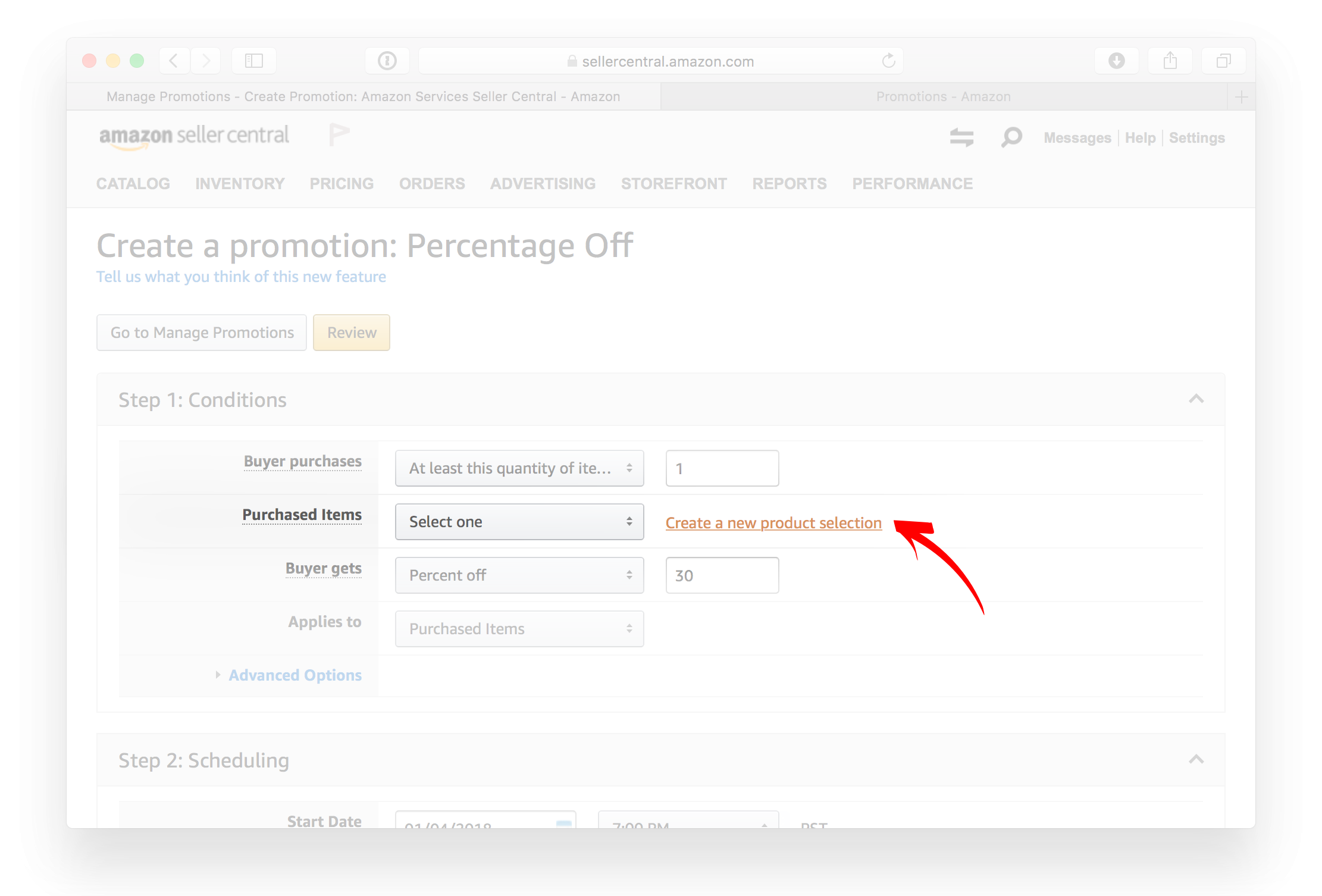The height and width of the screenshot is (896, 1322).
Task: Open Settings link
Action: tap(1196, 138)
